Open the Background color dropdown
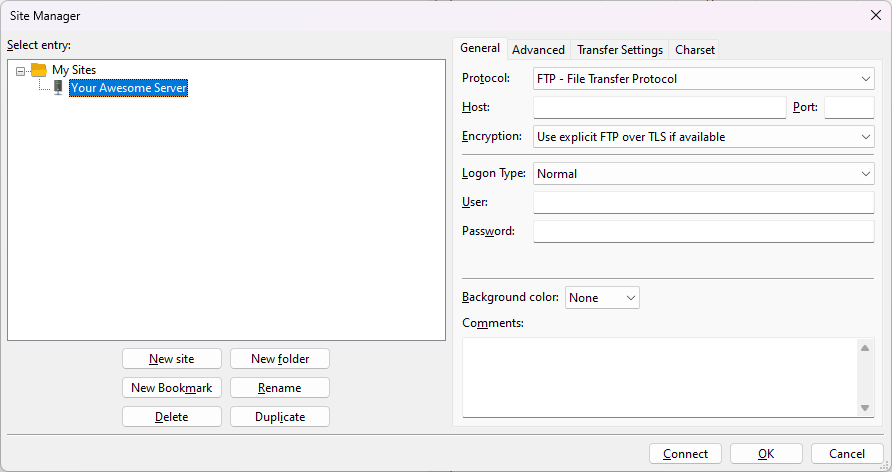The height and width of the screenshot is (472, 892). (602, 298)
